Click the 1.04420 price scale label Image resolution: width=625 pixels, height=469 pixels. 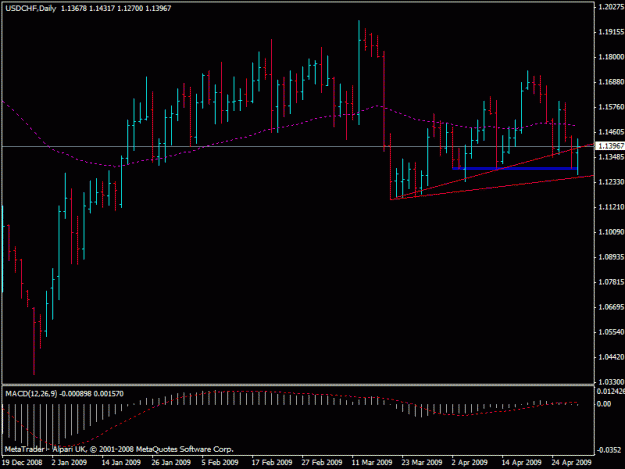pyautogui.click(x=611, y=357)
